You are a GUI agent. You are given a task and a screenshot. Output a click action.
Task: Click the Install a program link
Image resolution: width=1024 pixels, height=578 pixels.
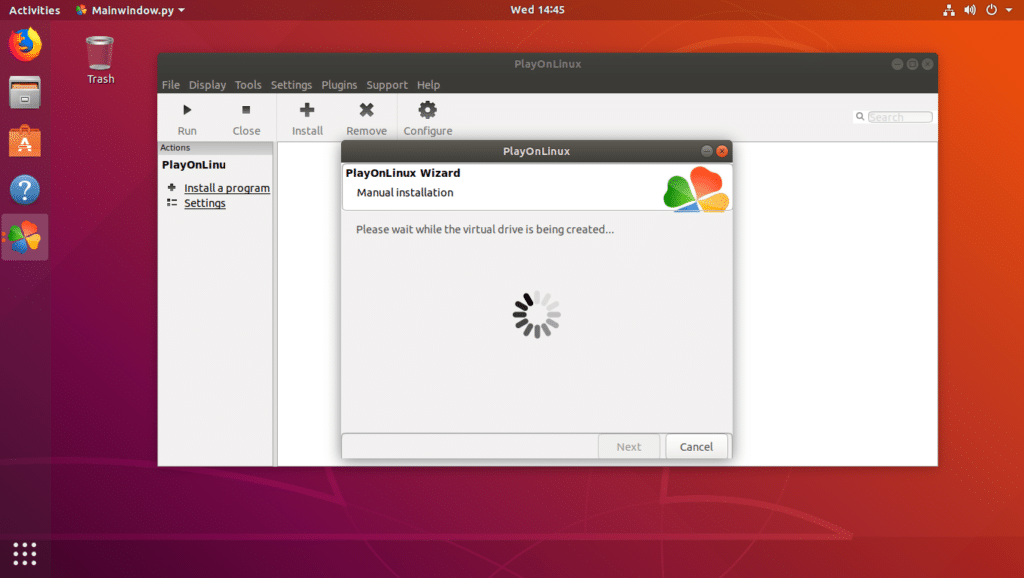[x=227, y=188]
